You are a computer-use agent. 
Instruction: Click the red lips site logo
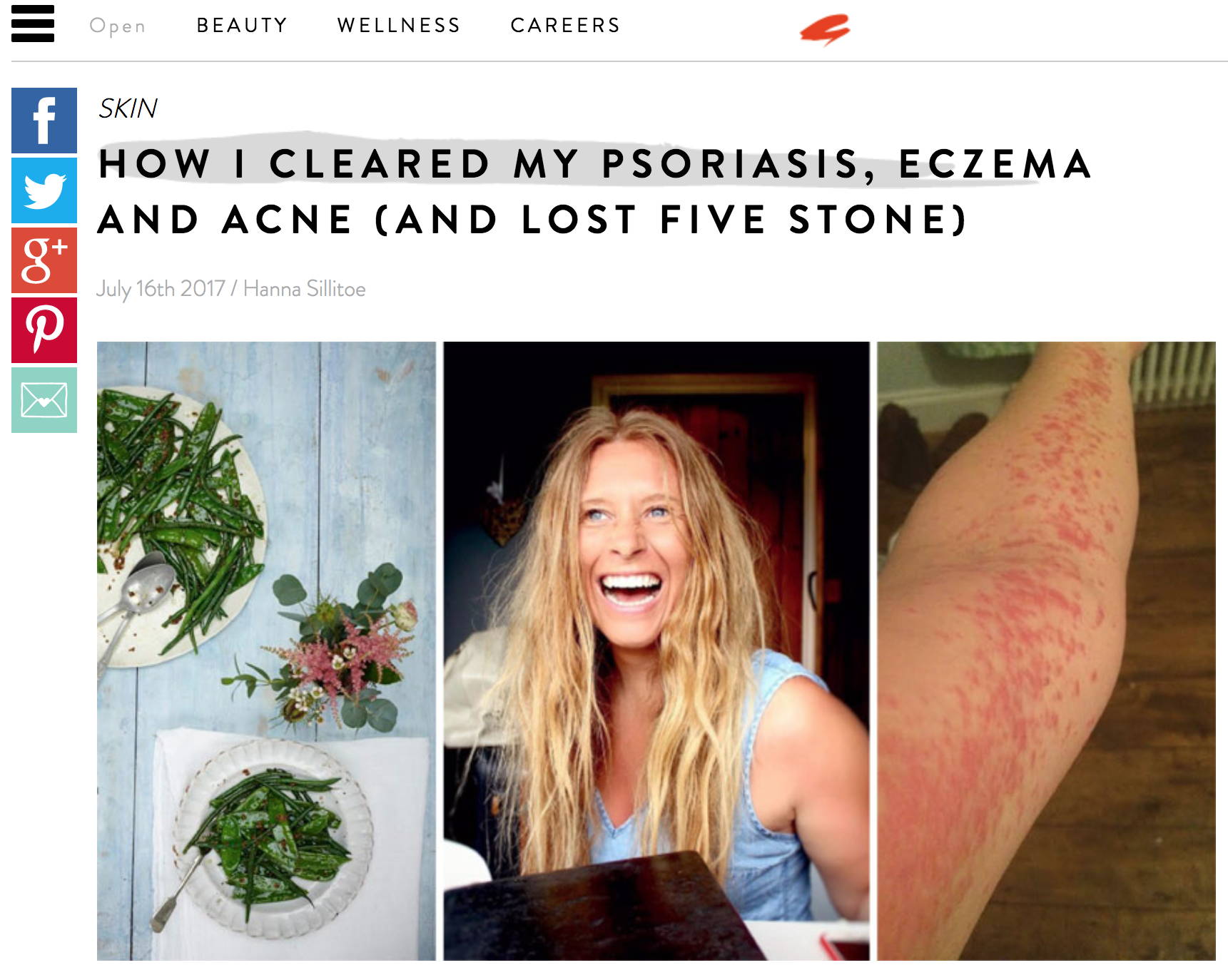(825, 30)
